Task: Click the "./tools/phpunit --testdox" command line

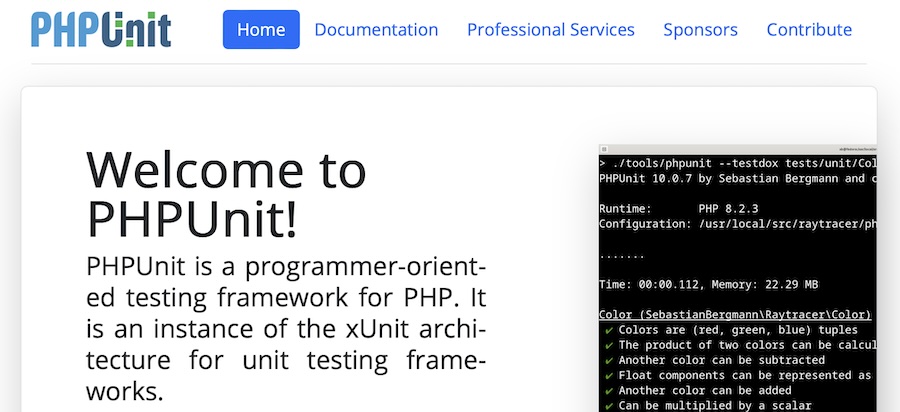Action: (737, 163)
